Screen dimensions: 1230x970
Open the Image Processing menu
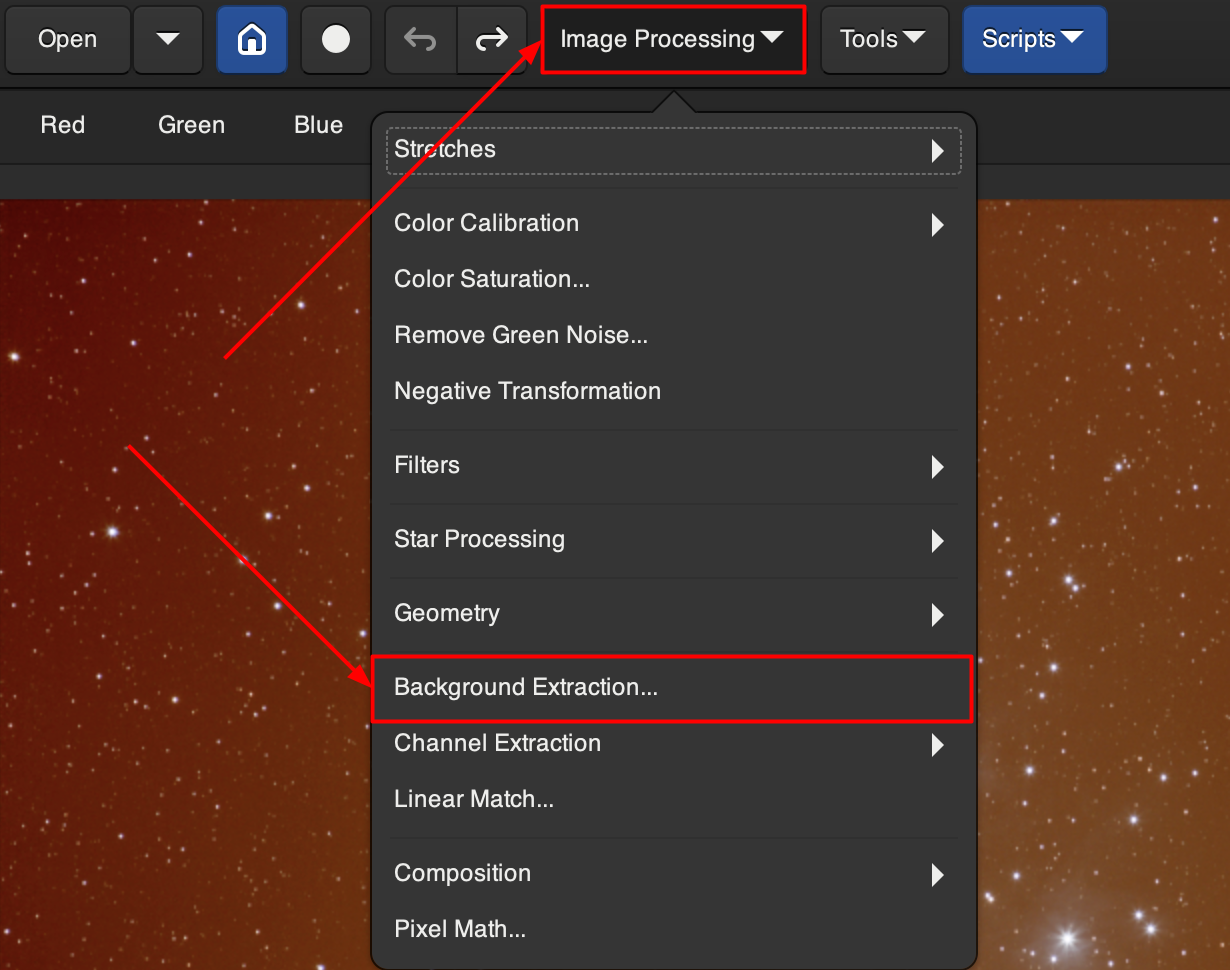coord(672,40)
